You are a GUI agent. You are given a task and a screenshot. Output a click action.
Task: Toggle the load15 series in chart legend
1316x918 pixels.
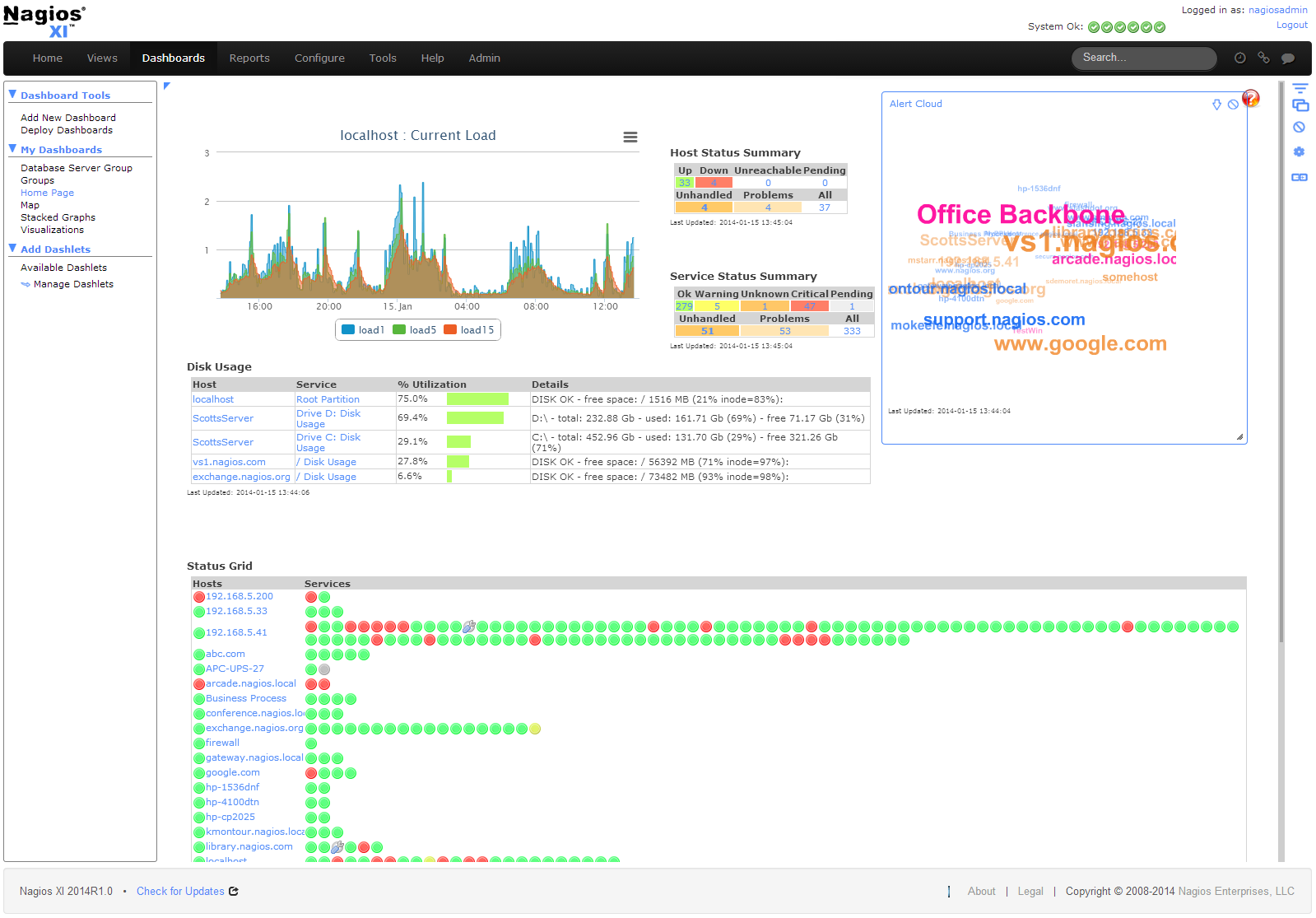pyautogui.click(x=469, y=330)
